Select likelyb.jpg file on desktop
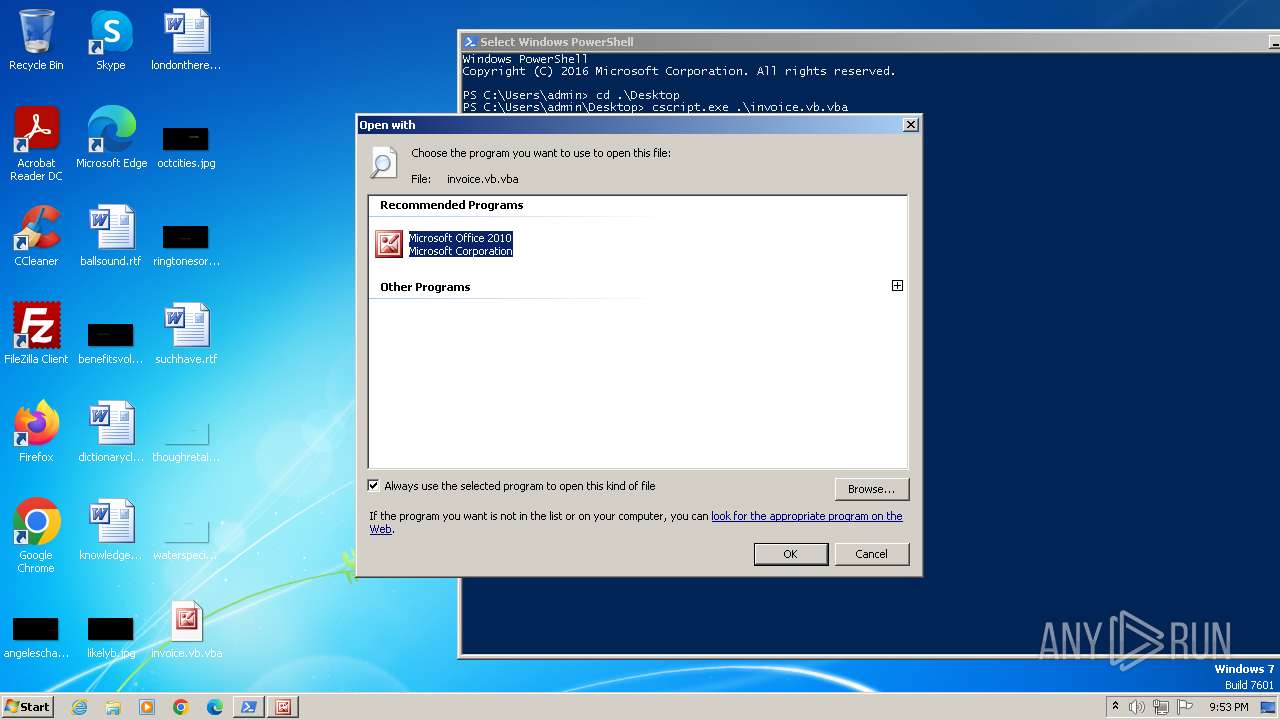This screenshot has width=1280, height=720. (x=111, y=635)
